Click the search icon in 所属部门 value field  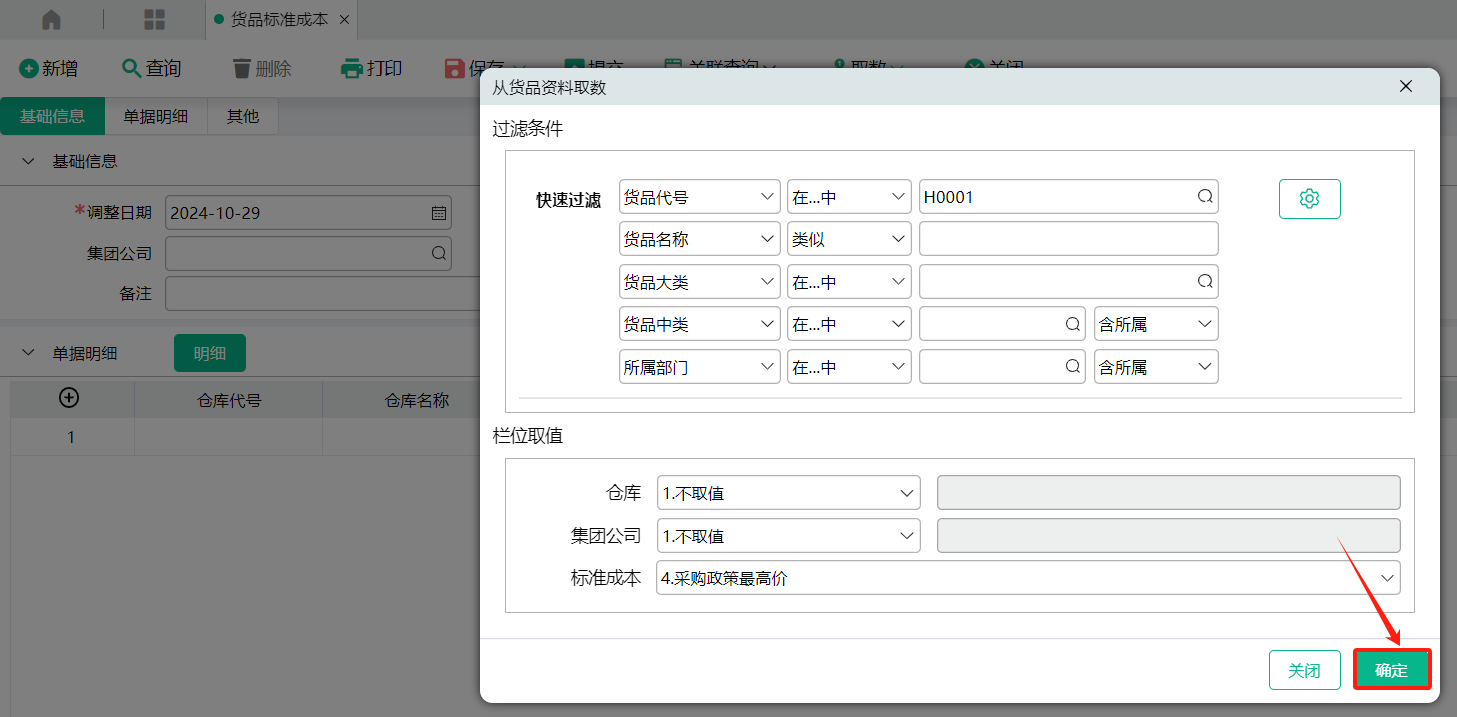(x=1073, y=367)
